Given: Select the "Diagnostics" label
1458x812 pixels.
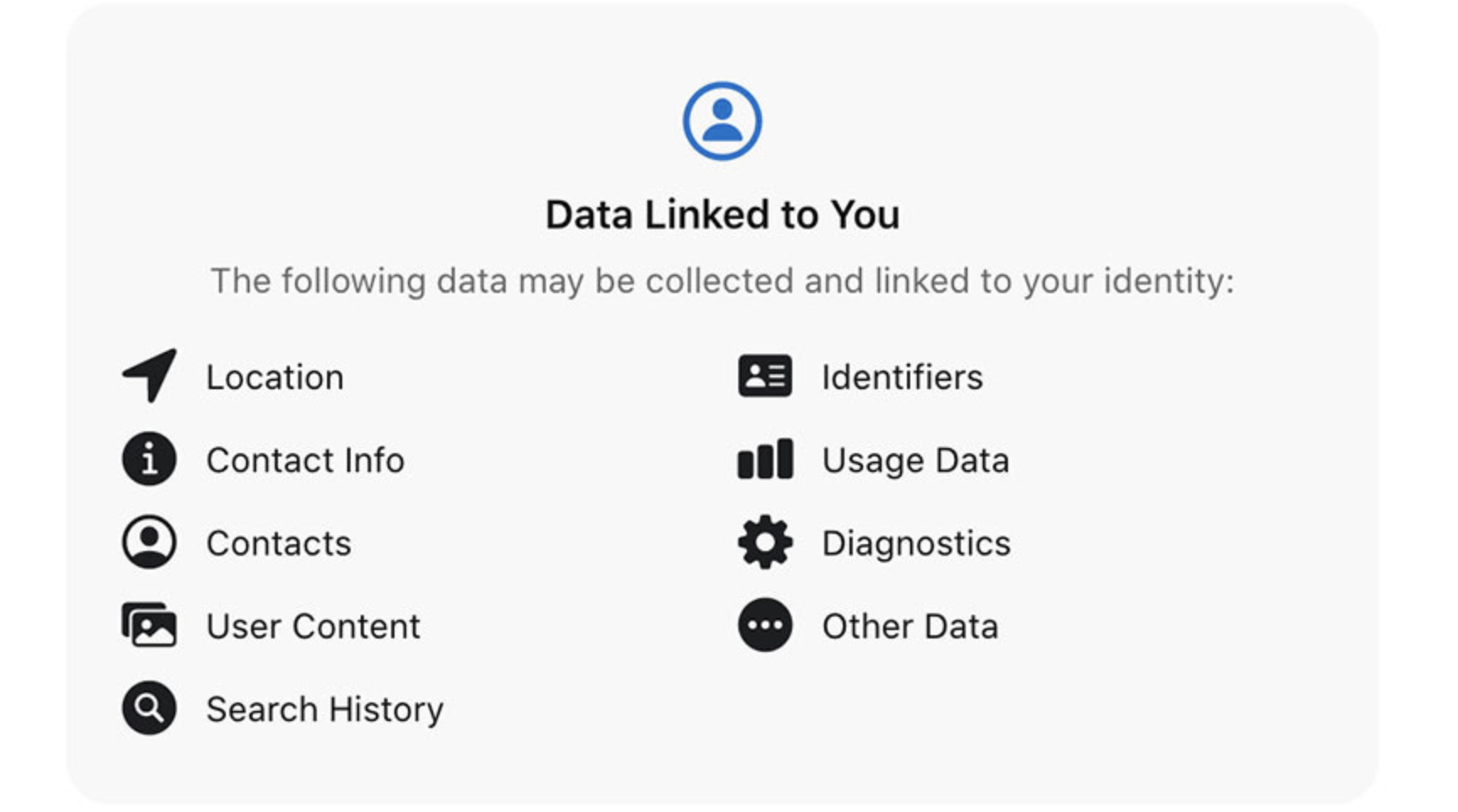Looking at the screenshot, I should [916, 543].
